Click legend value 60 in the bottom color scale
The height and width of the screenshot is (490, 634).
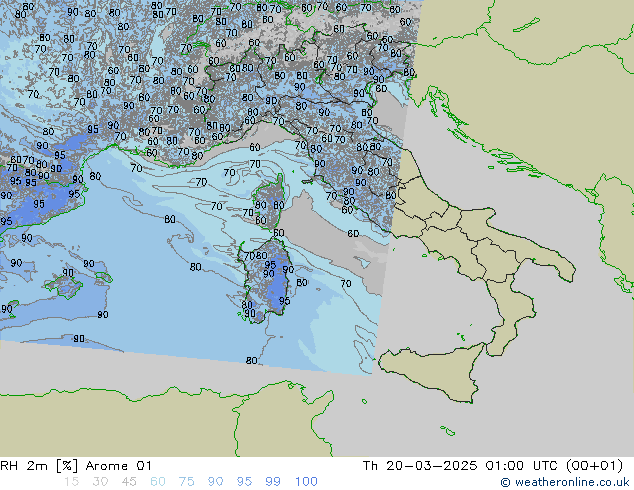coord(158,482)
